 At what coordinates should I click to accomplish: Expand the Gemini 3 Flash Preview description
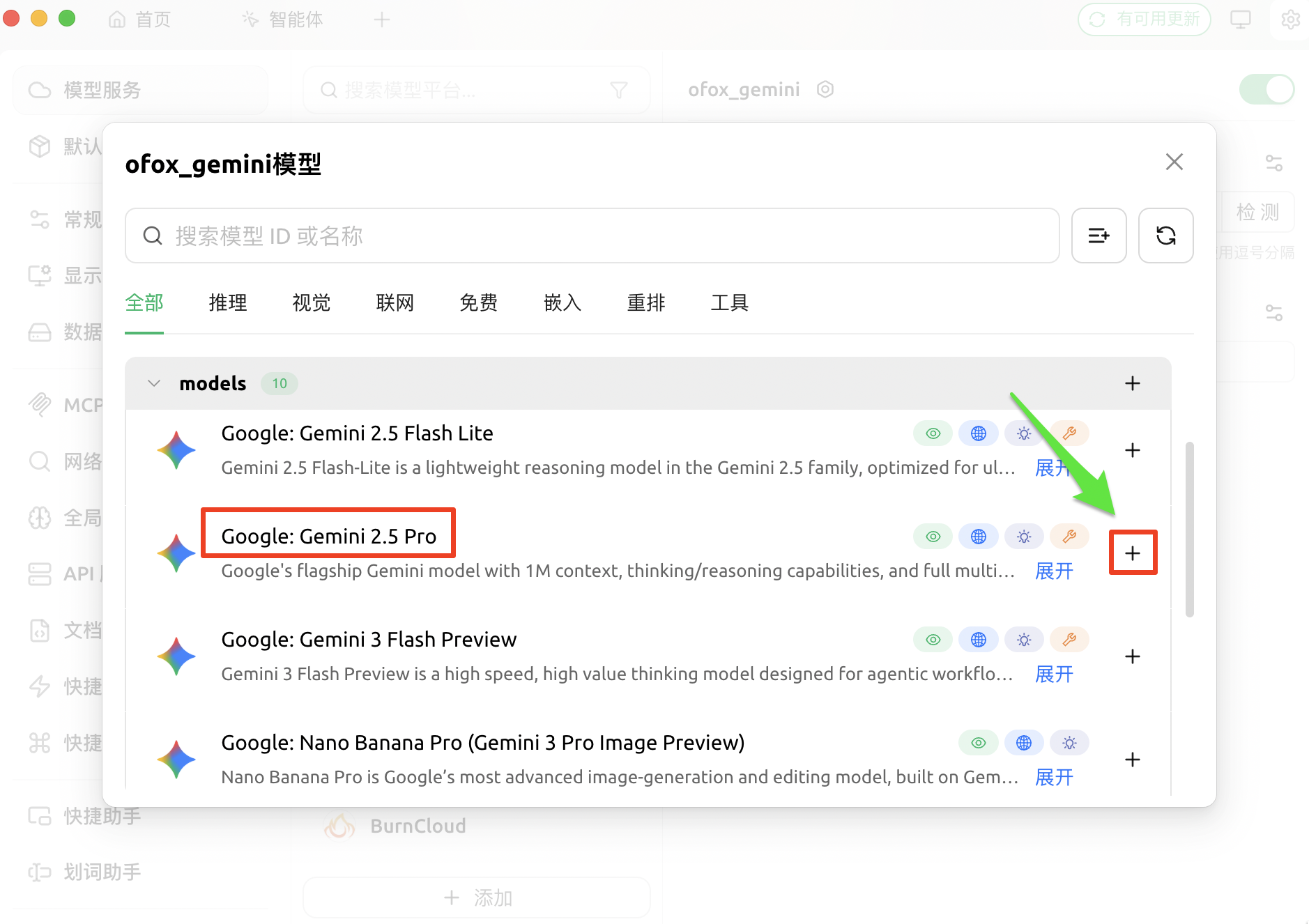pyautogui.click(x=1054, y=674)
